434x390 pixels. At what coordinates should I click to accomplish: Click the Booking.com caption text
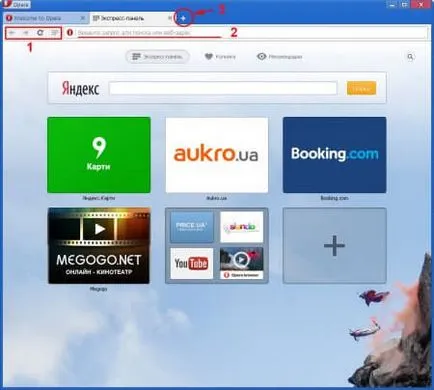click(x=334, y=198)
